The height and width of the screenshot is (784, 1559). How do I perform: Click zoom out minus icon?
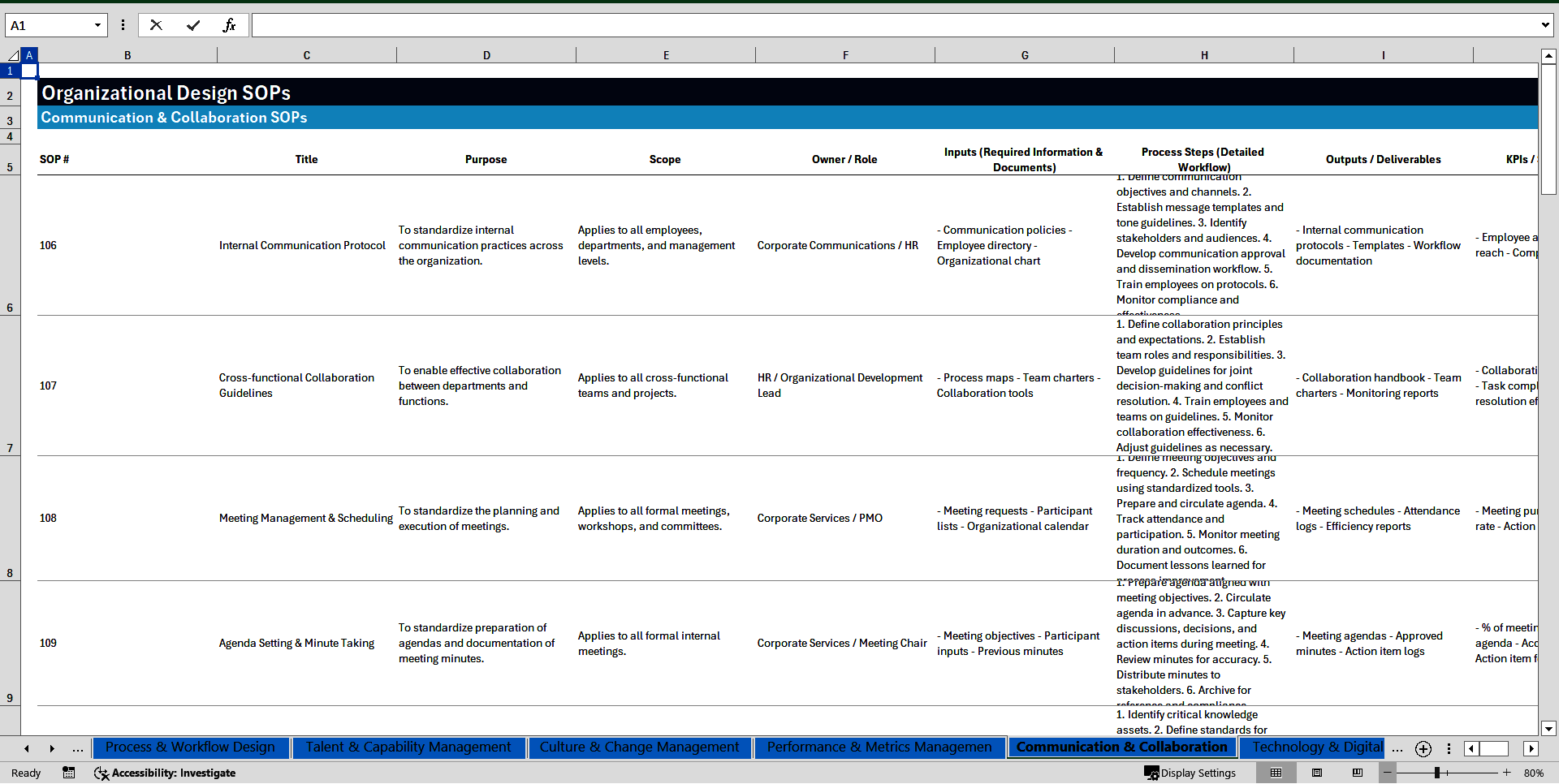click(x=1388, y=773)
